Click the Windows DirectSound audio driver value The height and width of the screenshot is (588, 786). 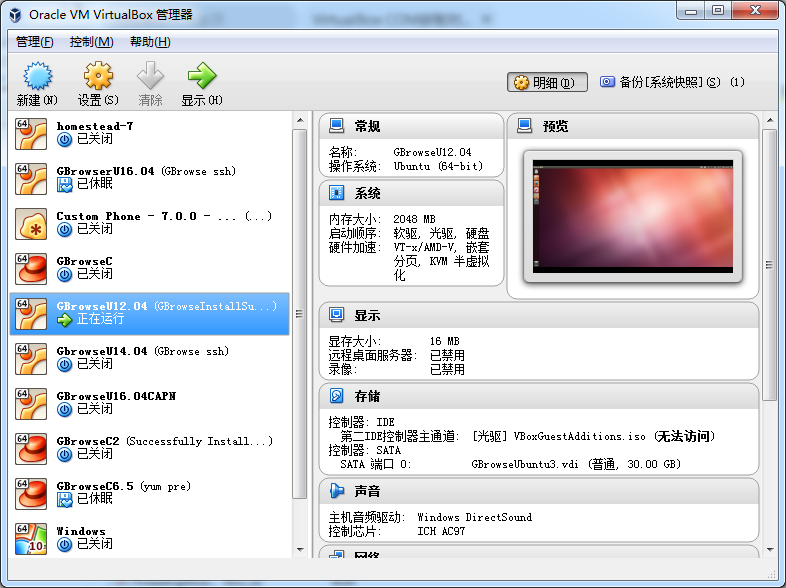click(474, 517)
